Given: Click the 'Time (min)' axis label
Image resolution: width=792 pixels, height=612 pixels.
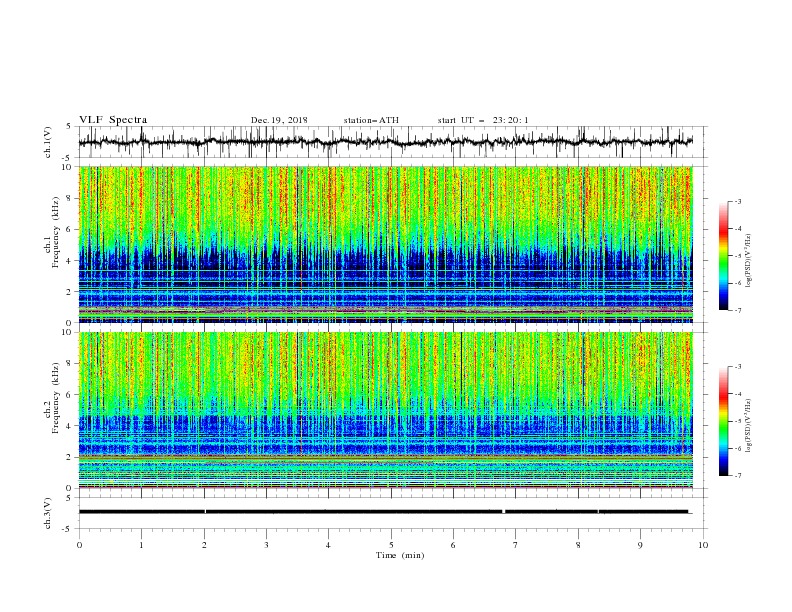Looking at the screenshot, I should pos(400,555).
